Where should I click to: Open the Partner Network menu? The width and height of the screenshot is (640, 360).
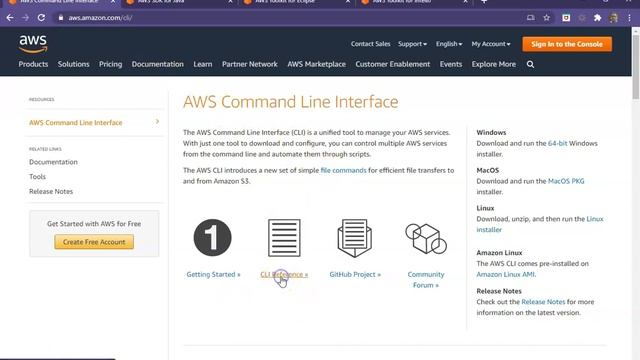tap(250, 64)
